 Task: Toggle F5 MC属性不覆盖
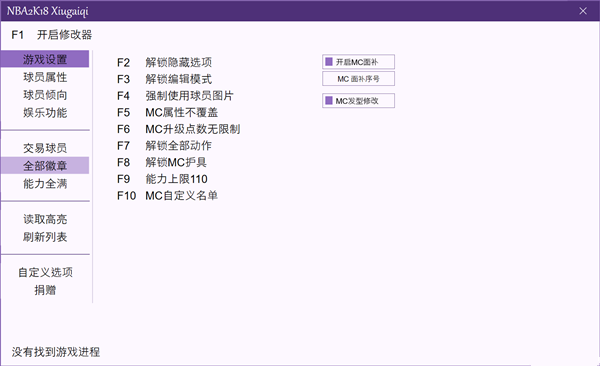coord(167,112)
